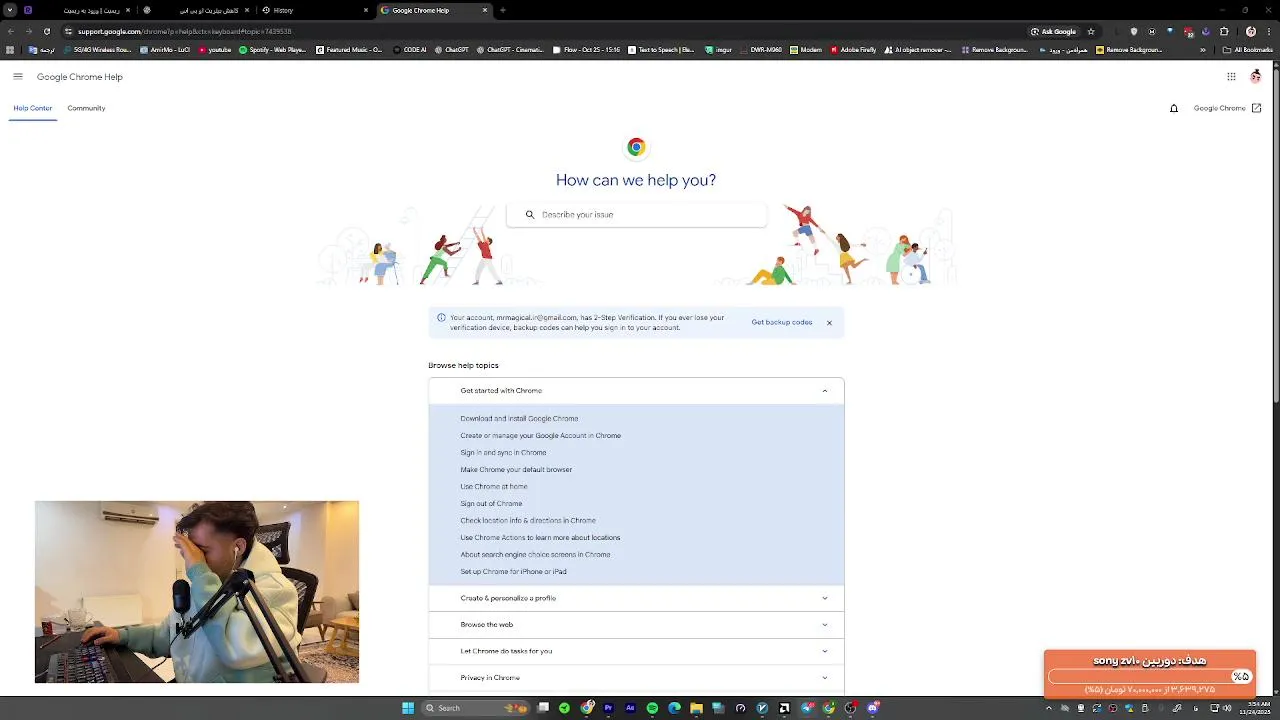Bookmark this page with the star icon
Screen dimensions: 1280x720
[x=1091, y=31]
